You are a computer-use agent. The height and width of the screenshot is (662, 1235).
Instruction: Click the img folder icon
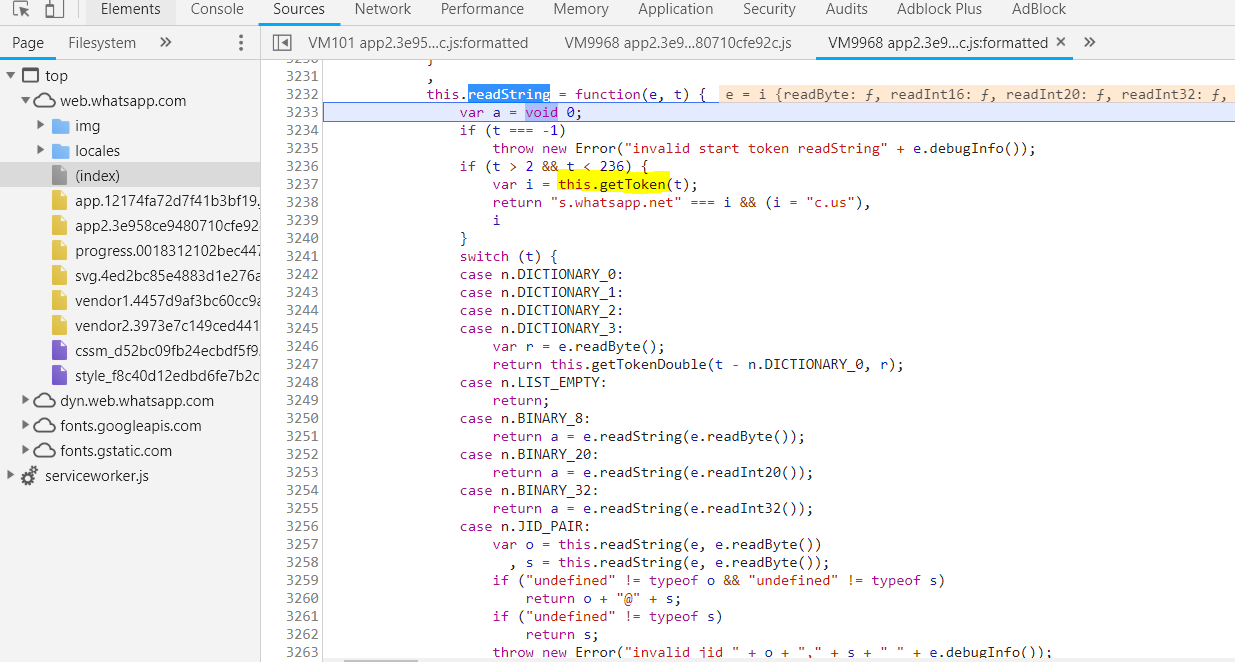pos(60,126)
